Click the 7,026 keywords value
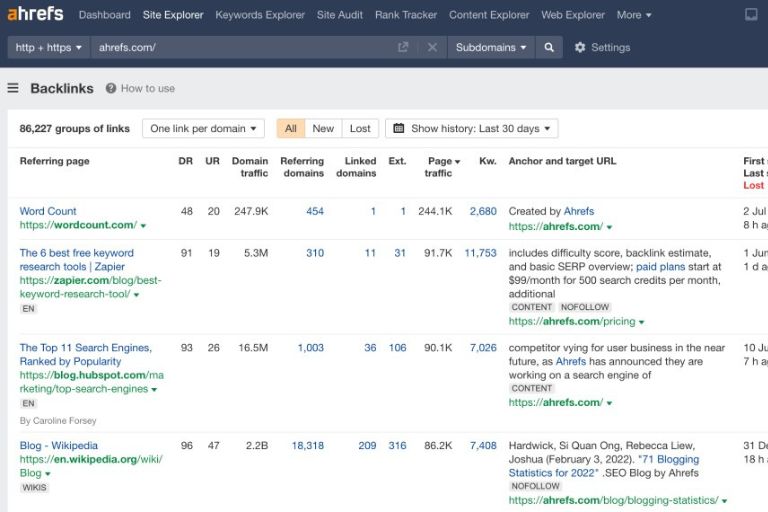The width and height of the screenshot is (768, 512). [x=483, y=347]
